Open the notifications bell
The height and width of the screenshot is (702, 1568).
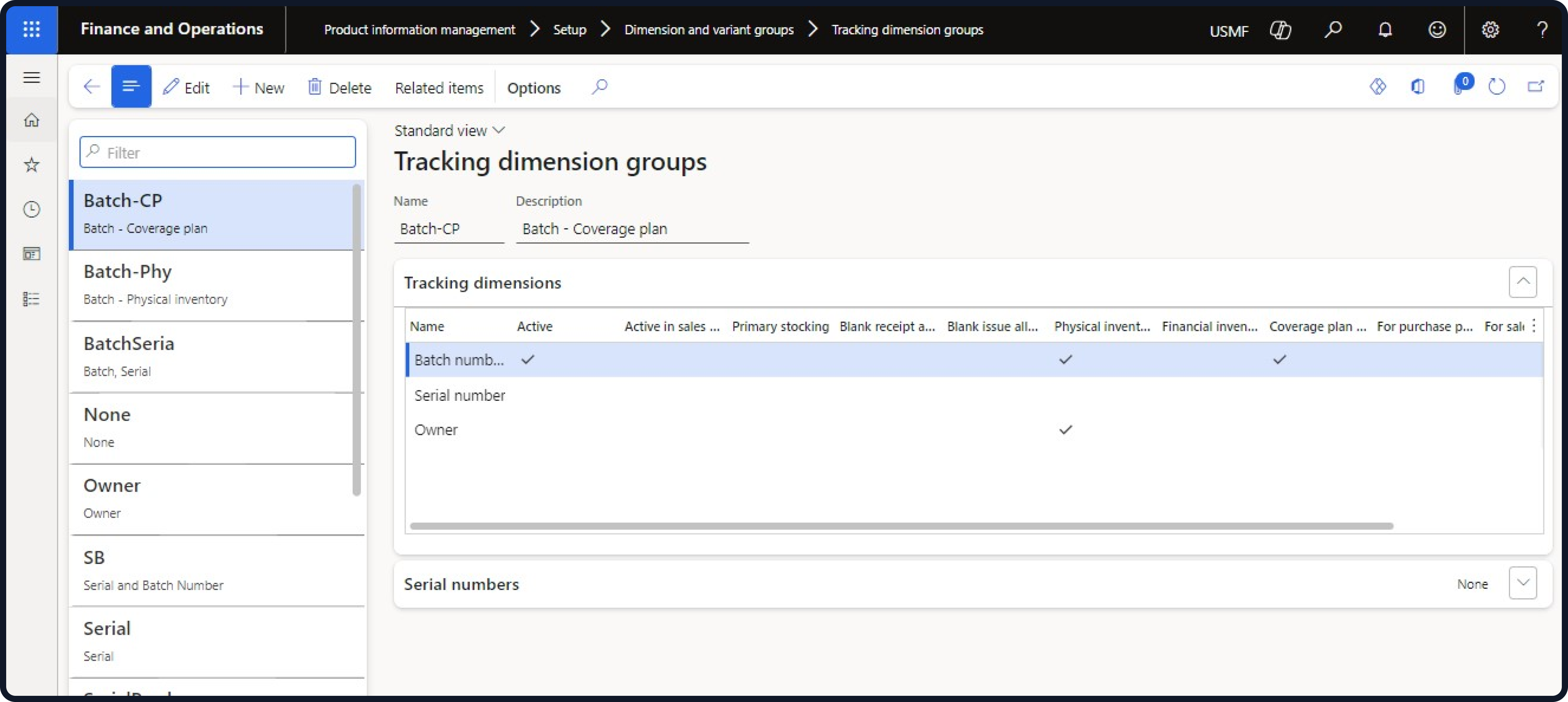[x=1385, y=29]
